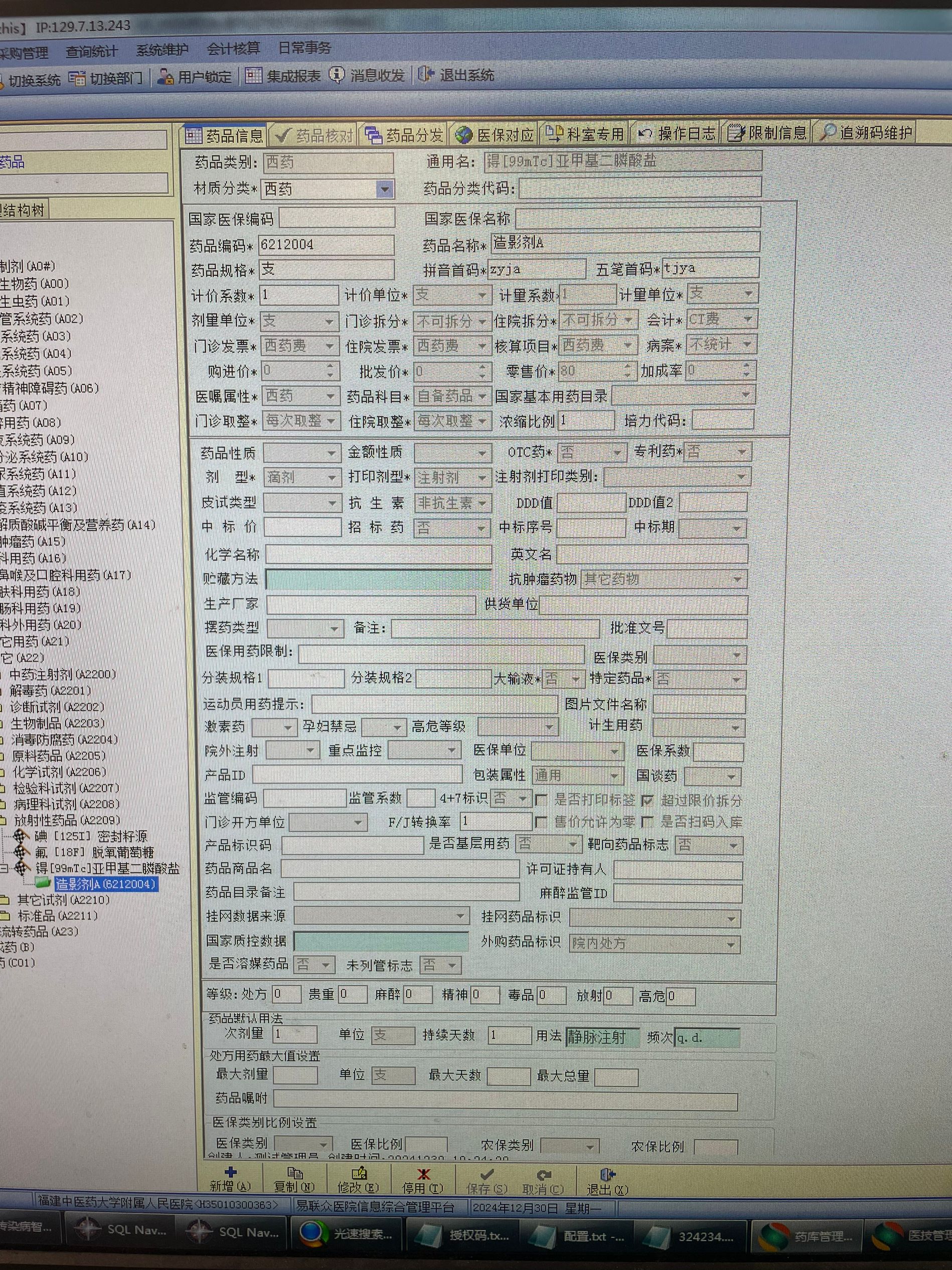
Task: Open 集成报表 from the toolbar
Action: 283,76
